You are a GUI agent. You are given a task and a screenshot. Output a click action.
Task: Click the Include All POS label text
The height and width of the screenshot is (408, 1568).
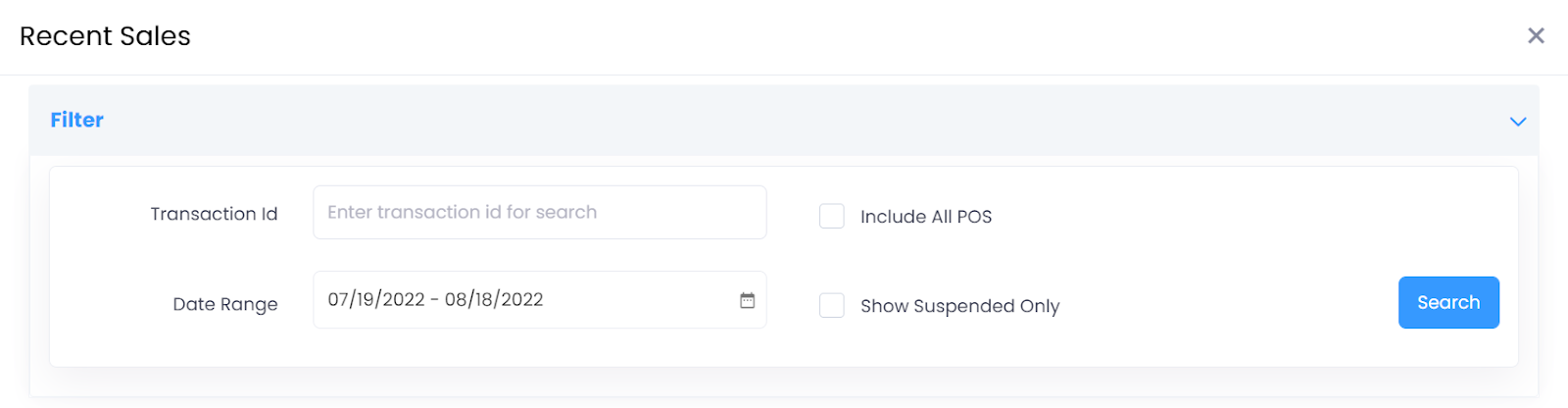925,217
